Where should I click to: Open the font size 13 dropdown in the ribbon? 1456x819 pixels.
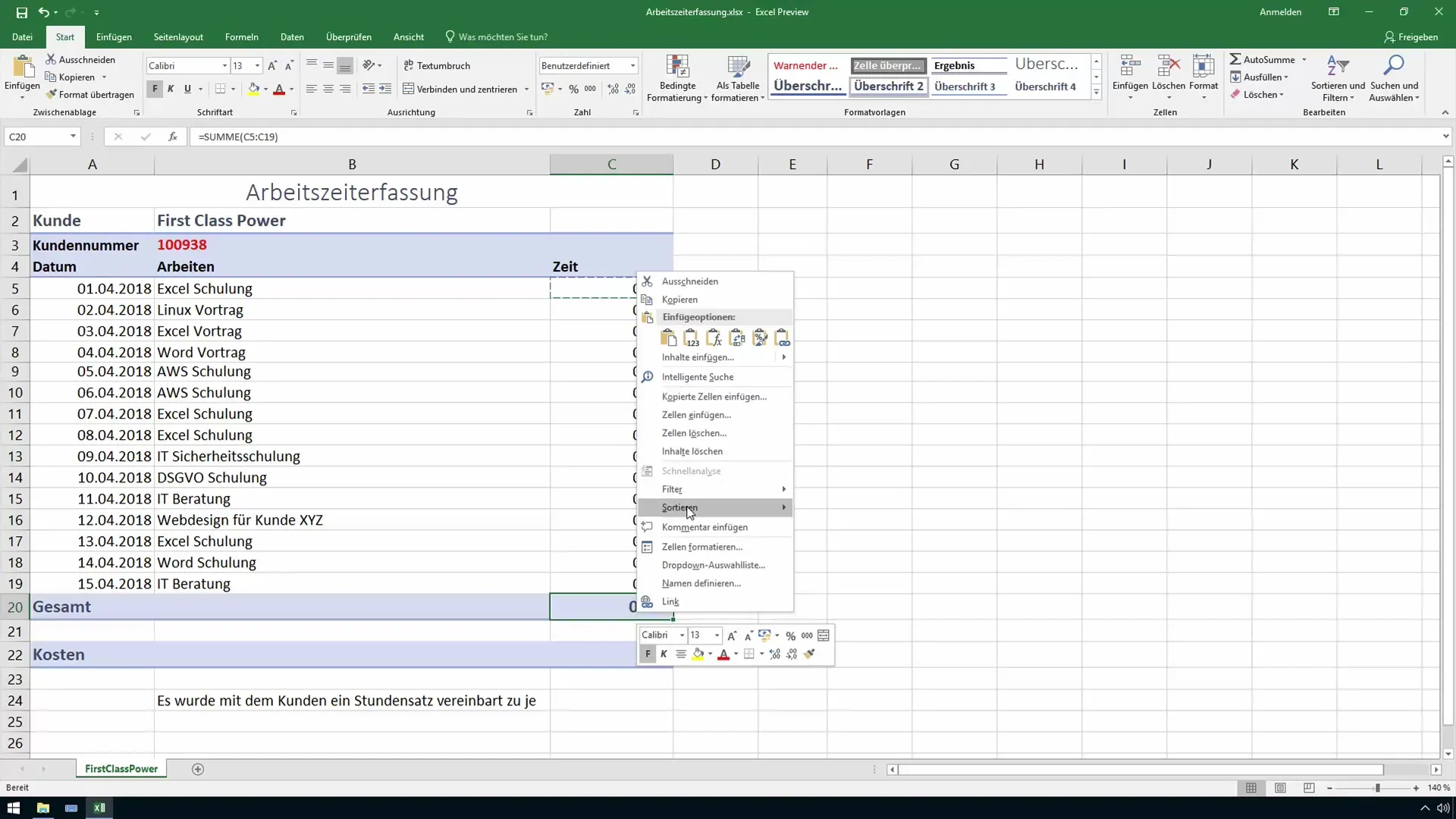tap(257, 66)
